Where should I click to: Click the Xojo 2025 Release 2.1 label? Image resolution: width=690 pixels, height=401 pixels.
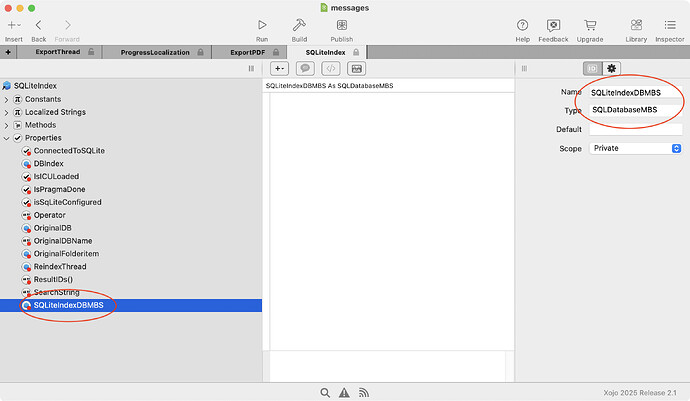(x=639, y=393)
